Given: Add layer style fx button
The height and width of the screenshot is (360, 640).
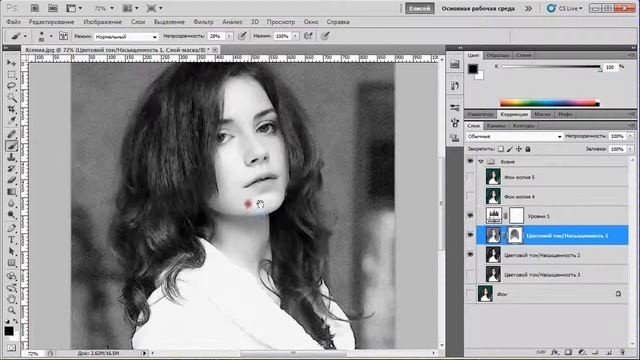Looking at the screenshot, I should coord(554,352).
